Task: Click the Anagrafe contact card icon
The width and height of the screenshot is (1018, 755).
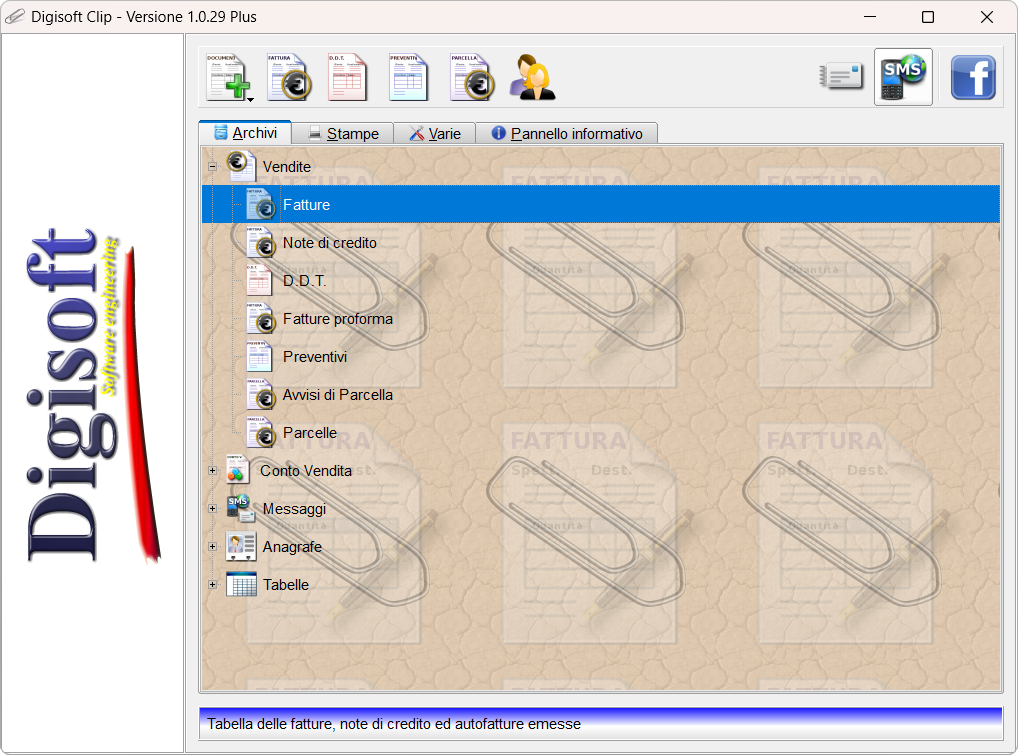Action: (240, 546)
